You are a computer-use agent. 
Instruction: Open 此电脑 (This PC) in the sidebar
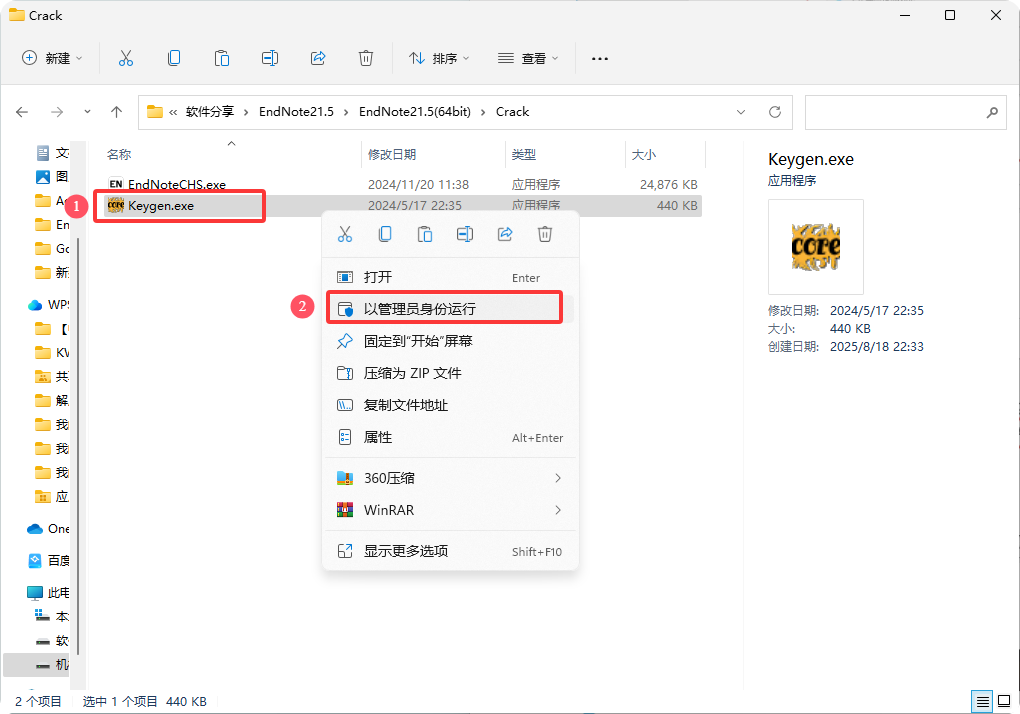[49, 592]
